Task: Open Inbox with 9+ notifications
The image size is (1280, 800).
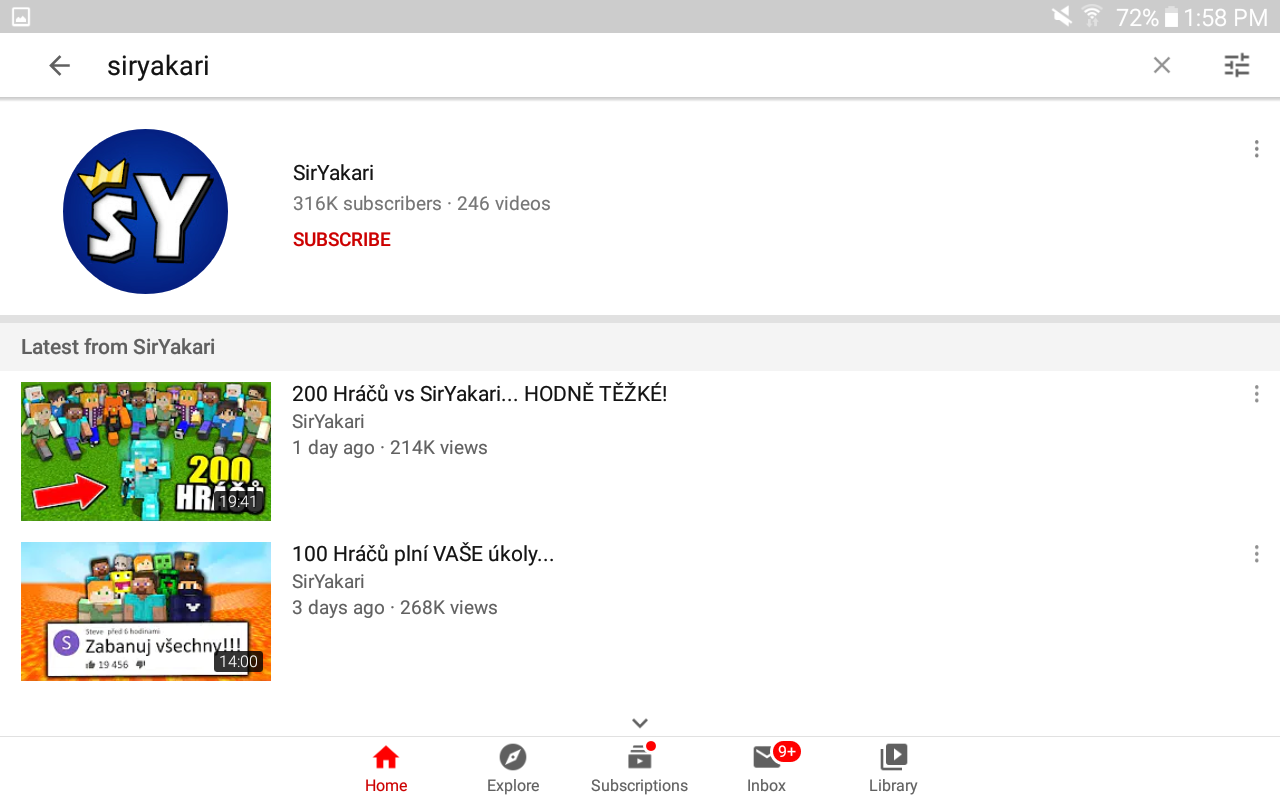Action: point(767,769)
